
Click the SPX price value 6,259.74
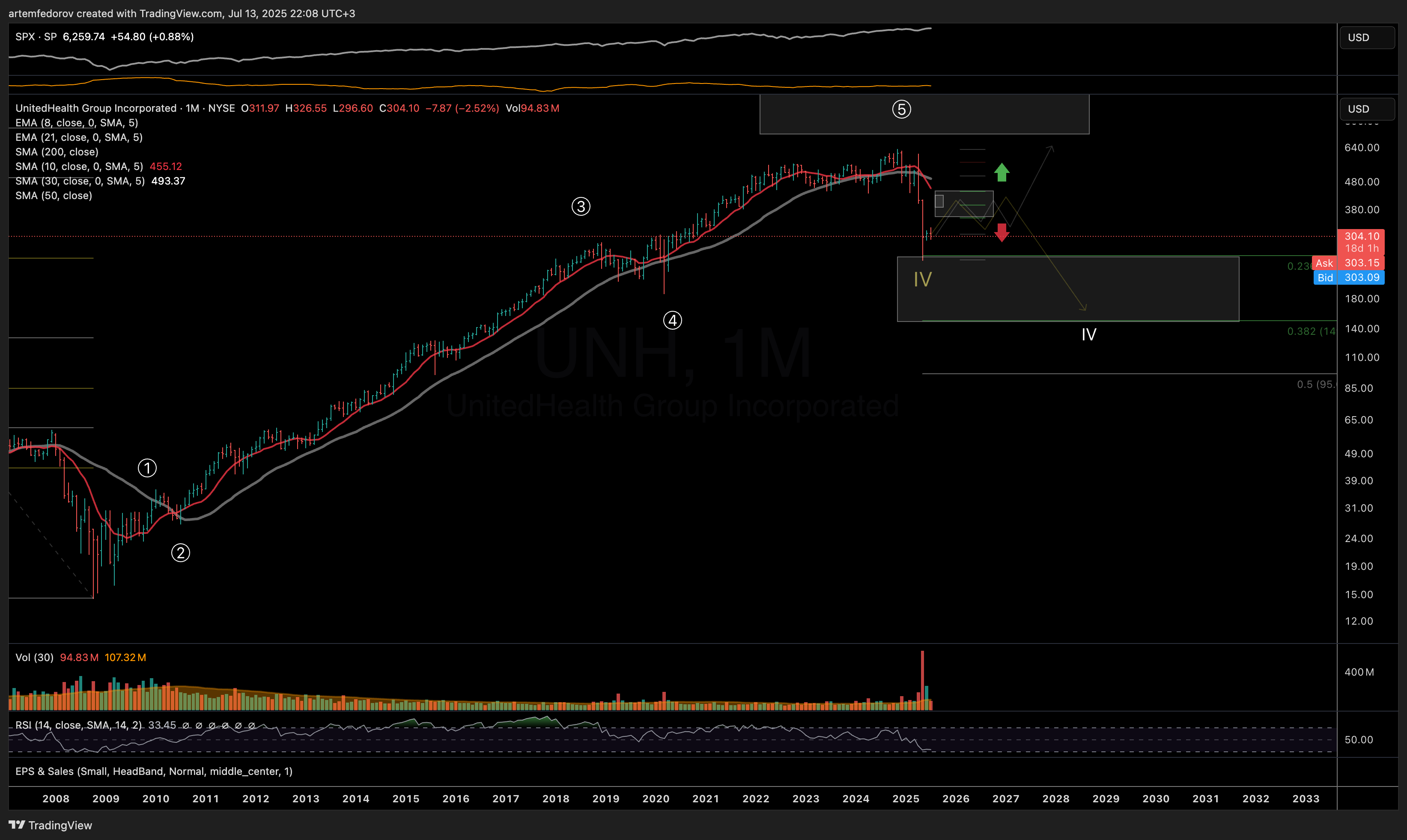click(x=84, y=37)
